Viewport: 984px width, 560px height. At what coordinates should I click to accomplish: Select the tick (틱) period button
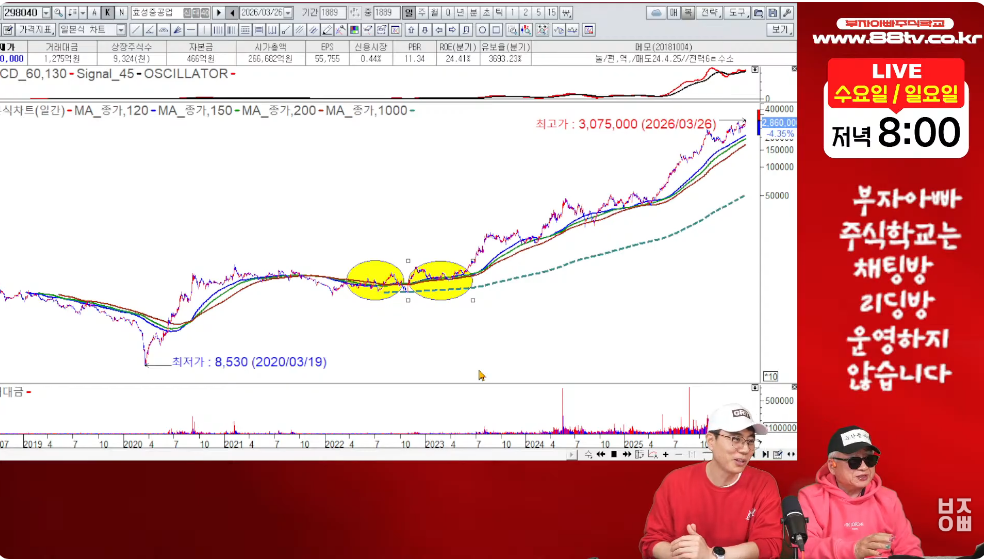[x=499, y=13]
